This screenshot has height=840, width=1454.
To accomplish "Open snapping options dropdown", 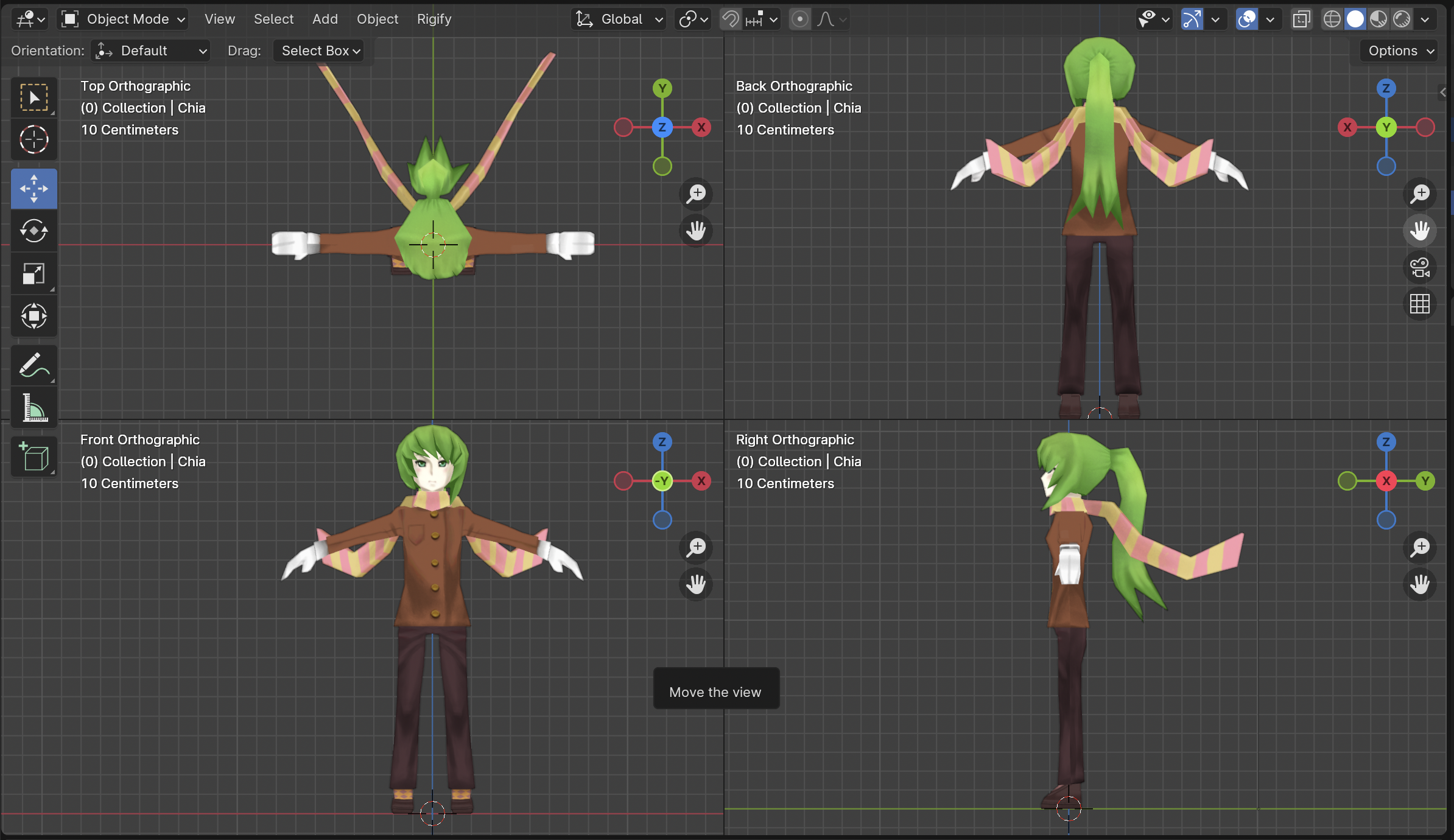I will coord(762,19).
